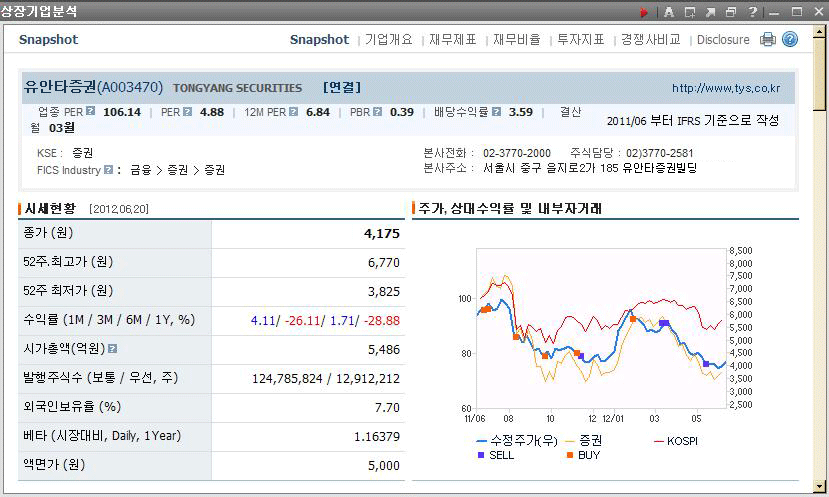This screenshot has height=497, width=829.
Task: Click the phone number 02-3770-2000
Action: click(x=517, y=153)
